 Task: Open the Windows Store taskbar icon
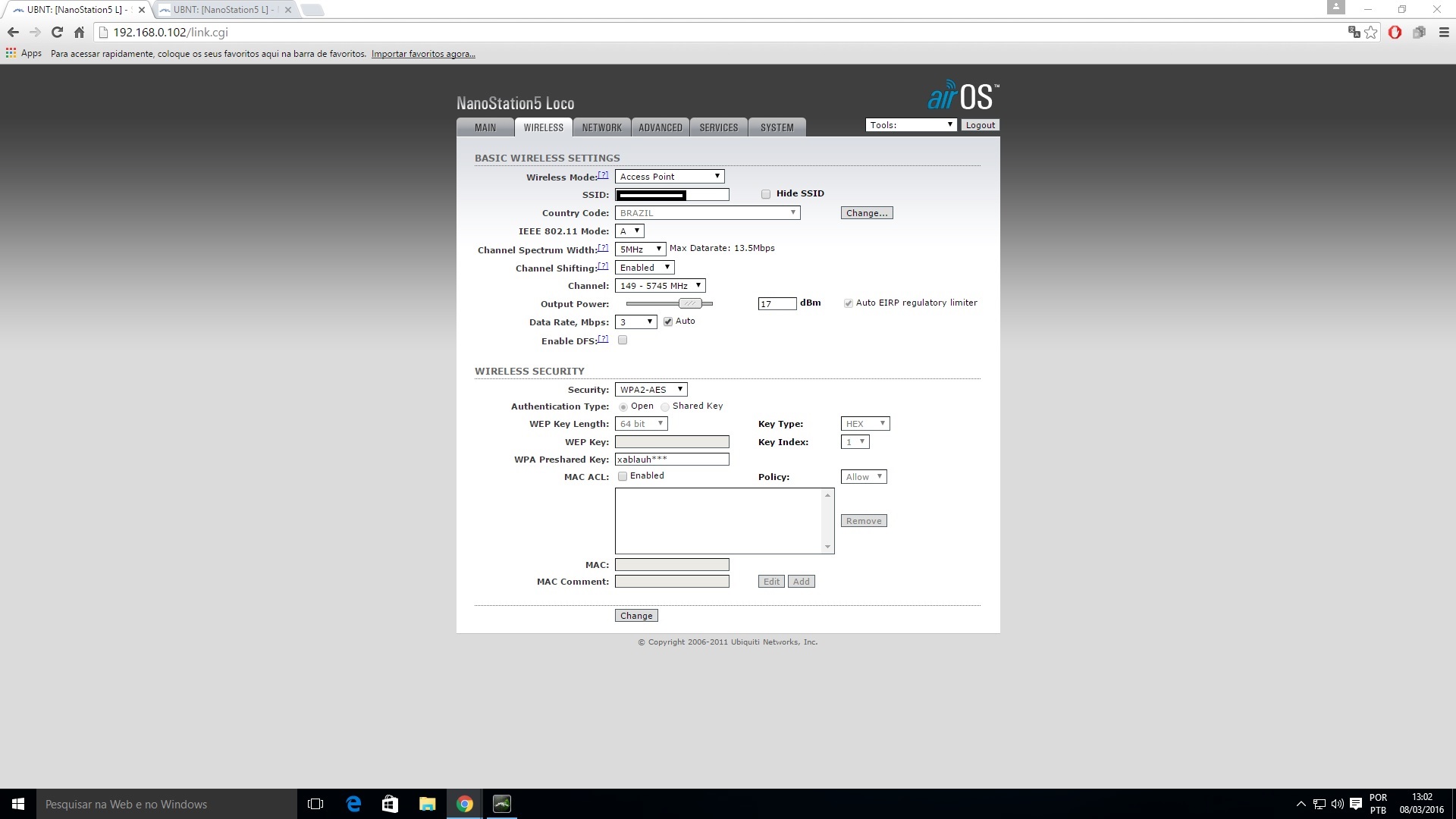pos(390,804)
